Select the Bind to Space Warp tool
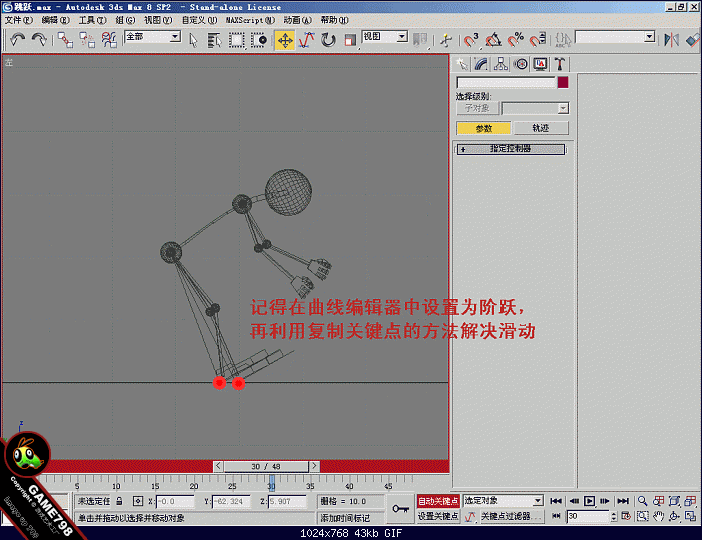Viewport: 702px width, 540px height. click(109, 40)
